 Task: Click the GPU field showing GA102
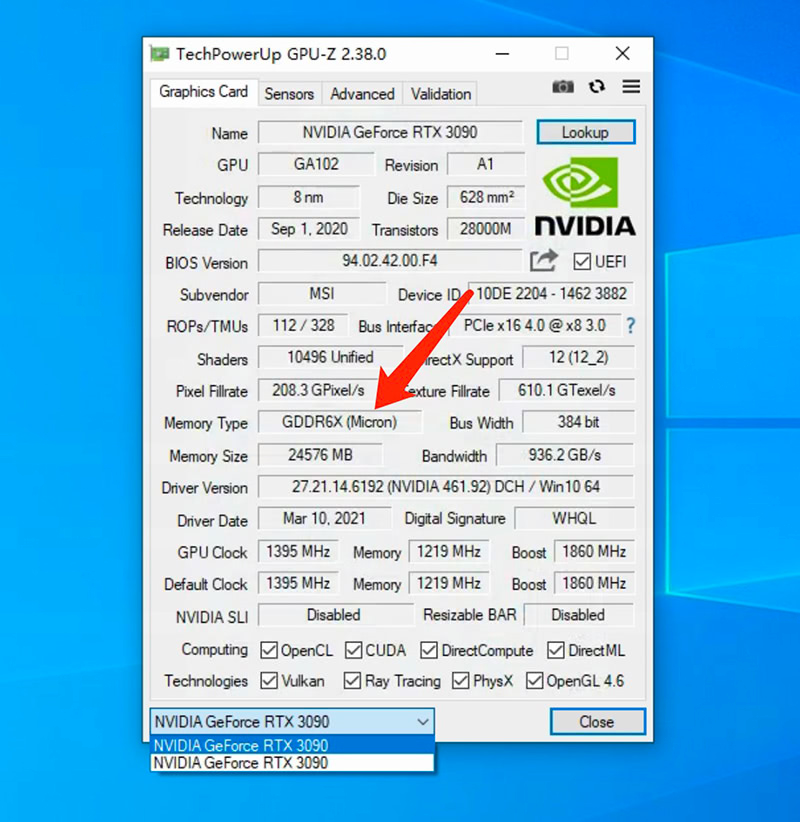pyautogui.click(x=316, y=165)
